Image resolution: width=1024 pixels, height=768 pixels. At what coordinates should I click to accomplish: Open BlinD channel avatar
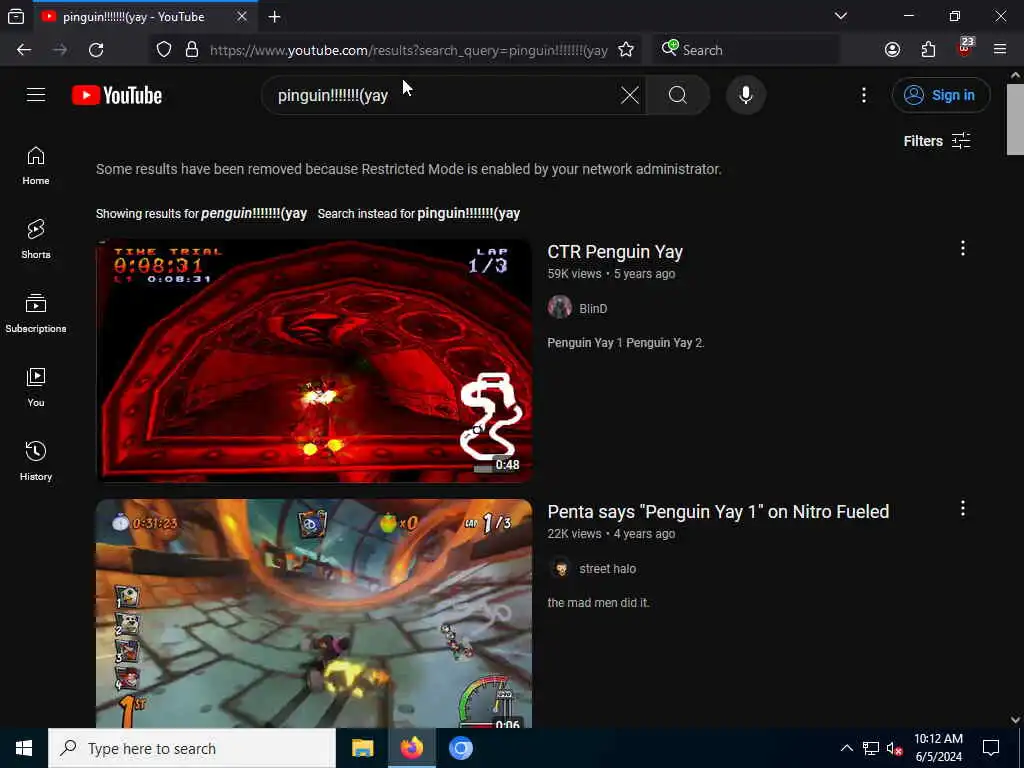coord(560,308)
